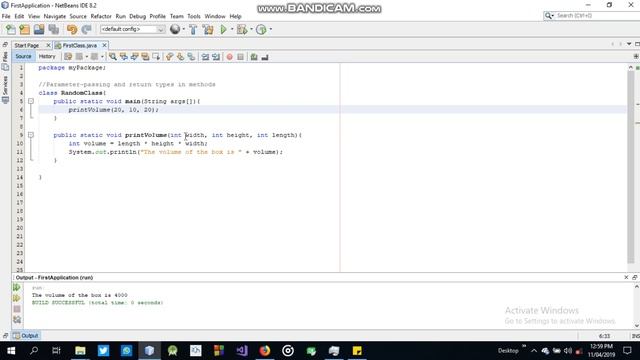Click Find Previous Occurrence icon
The width and height of the screenshot is (640, 360).
[x=123, y=57]
